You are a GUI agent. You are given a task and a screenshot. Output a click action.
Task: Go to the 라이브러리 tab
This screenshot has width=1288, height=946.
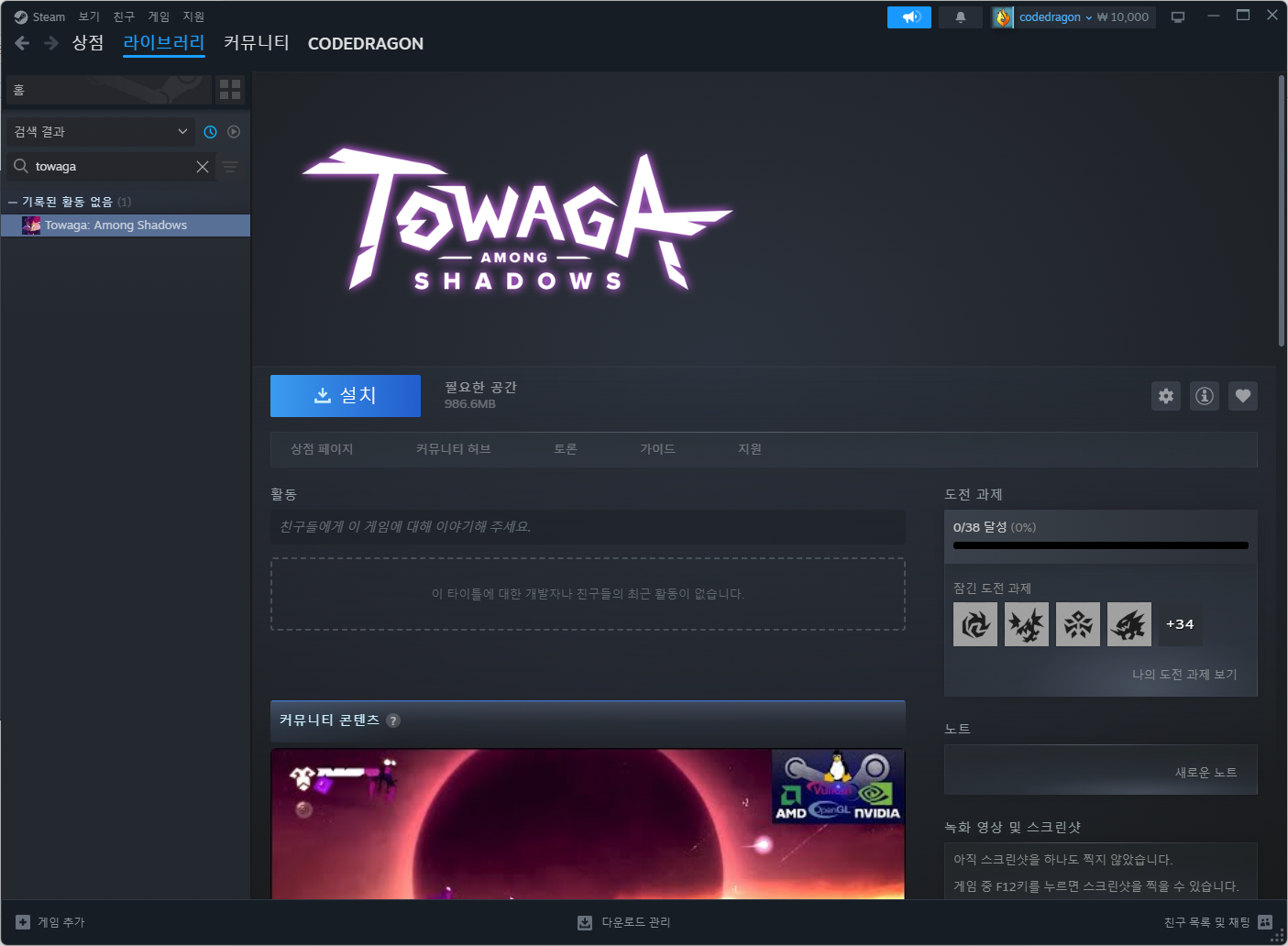[164, 43]
